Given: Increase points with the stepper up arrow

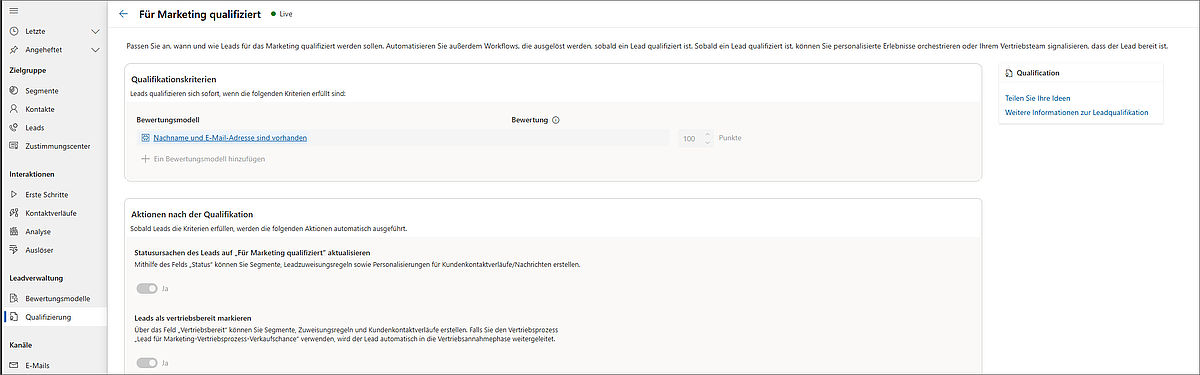Looking at the screenshot, I should tap(707, 134).
